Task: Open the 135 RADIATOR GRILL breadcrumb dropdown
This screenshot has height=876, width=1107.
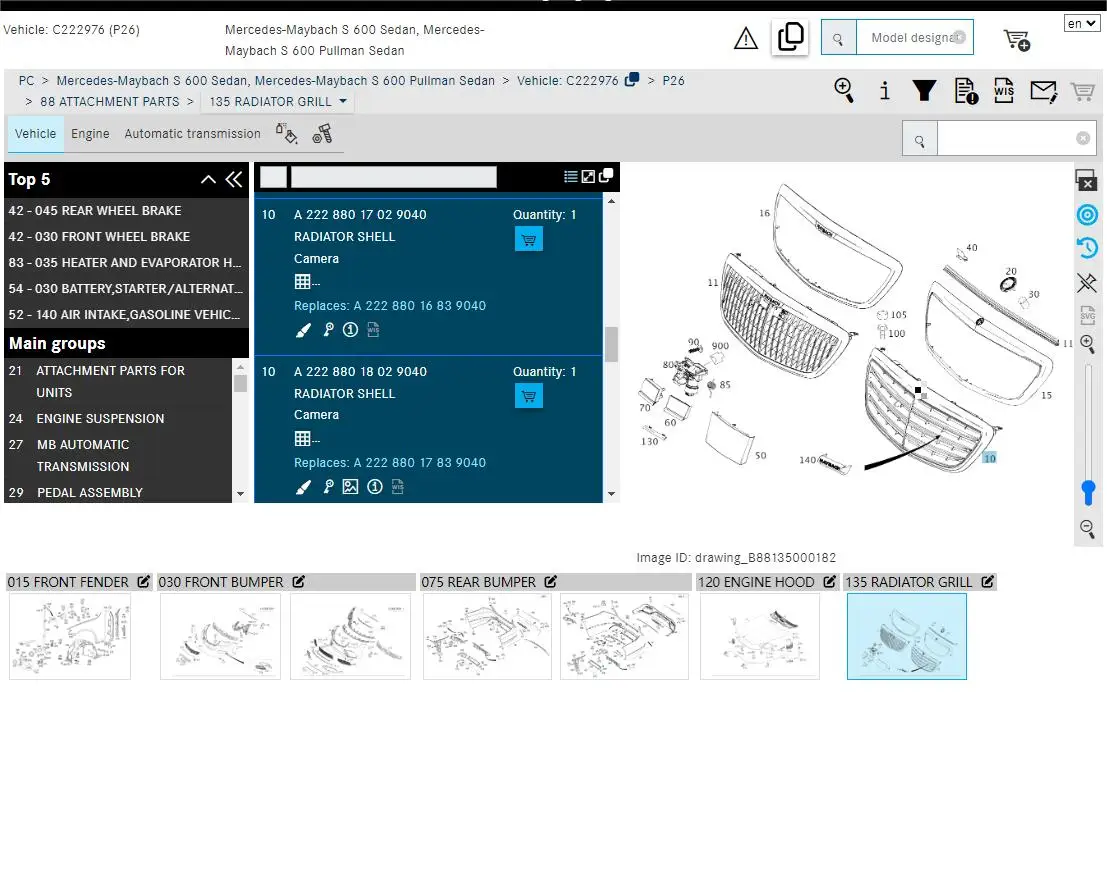Action: (x=277, y=102)
